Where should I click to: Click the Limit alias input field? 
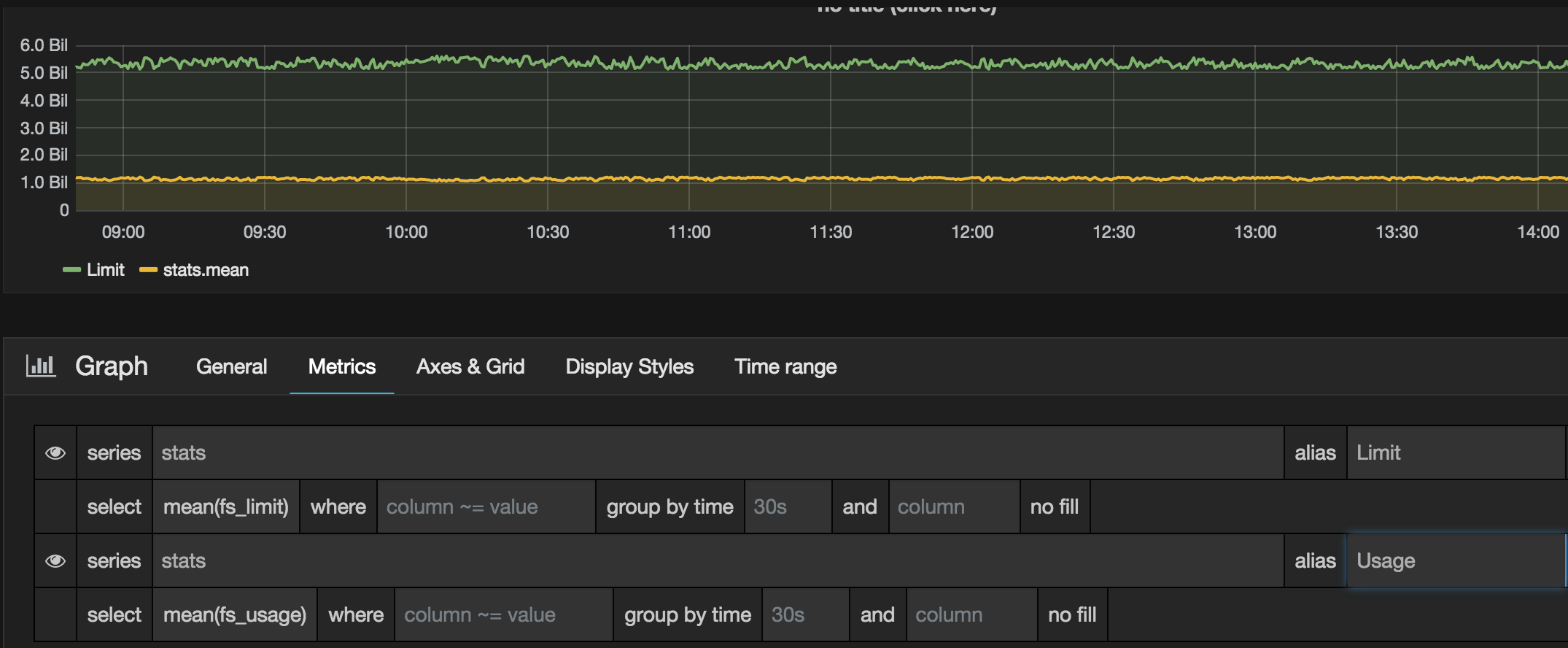click(x=1456, y=453)
